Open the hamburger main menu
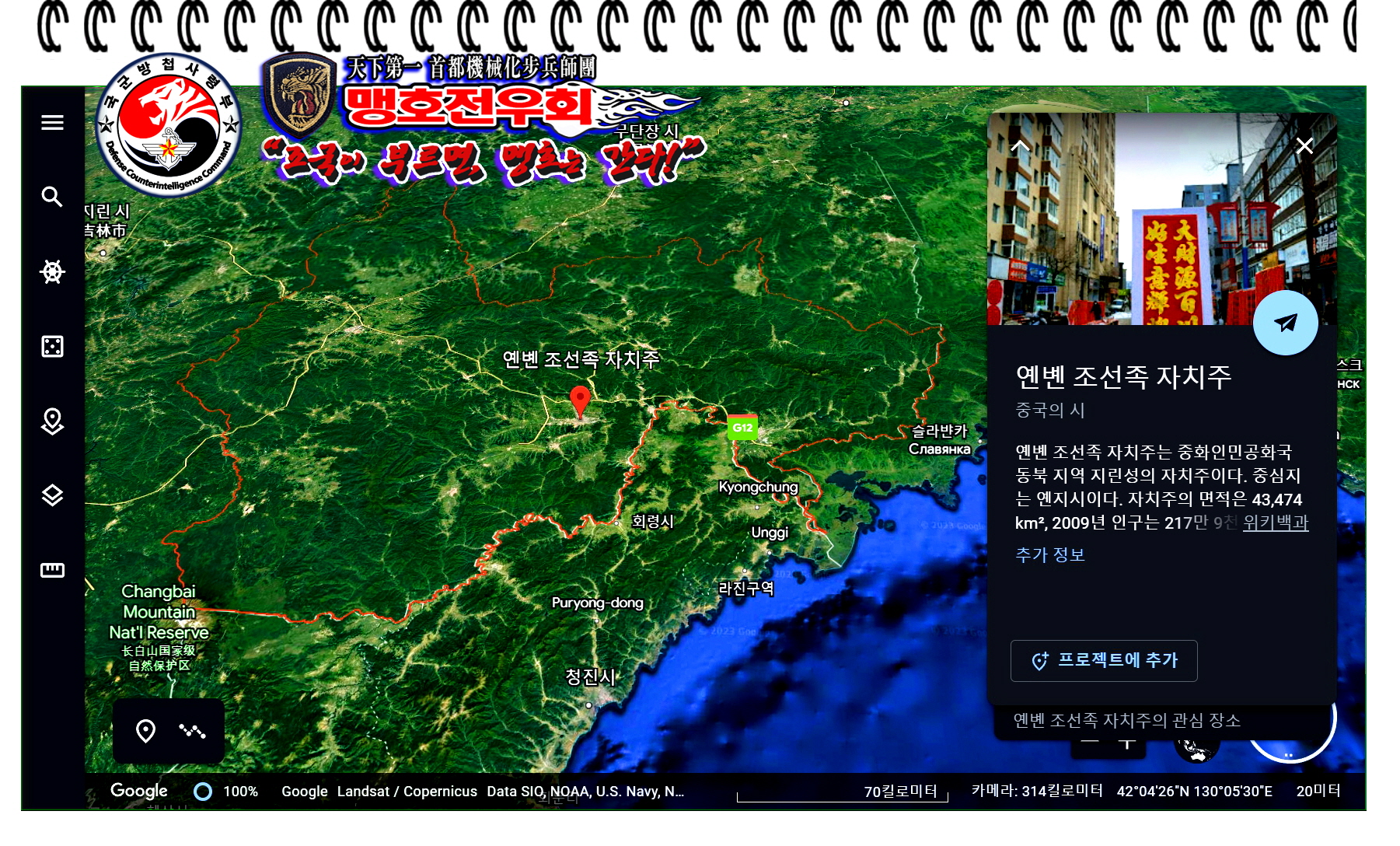The width and height of the screenshot is (1400, 846). click(52, 122)
